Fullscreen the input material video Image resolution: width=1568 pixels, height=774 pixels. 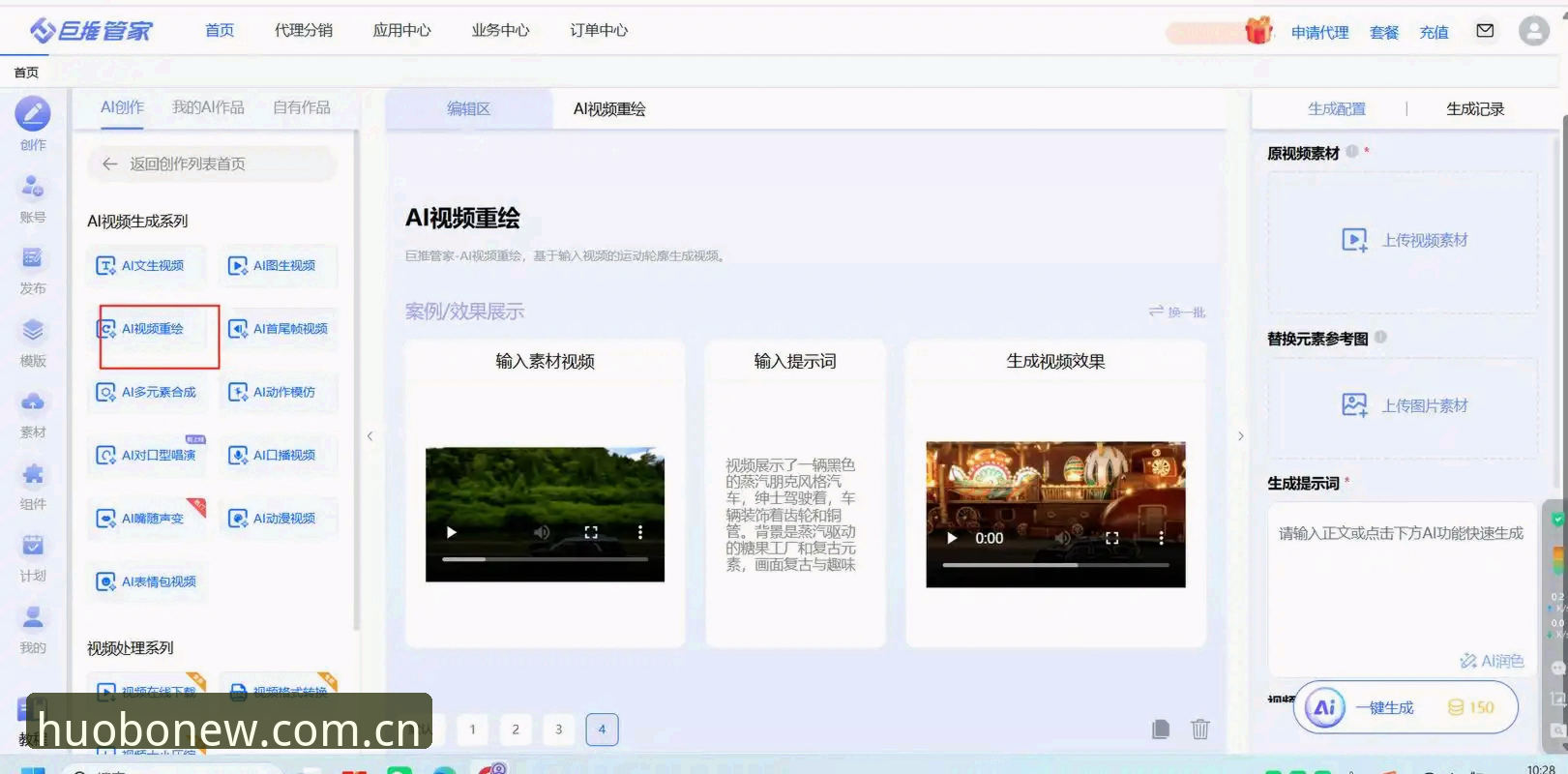click(x=591, y=532)
